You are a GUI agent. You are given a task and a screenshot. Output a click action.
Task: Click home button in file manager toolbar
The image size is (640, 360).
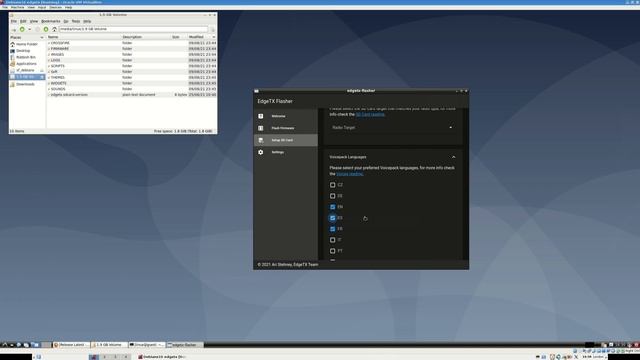54,29
